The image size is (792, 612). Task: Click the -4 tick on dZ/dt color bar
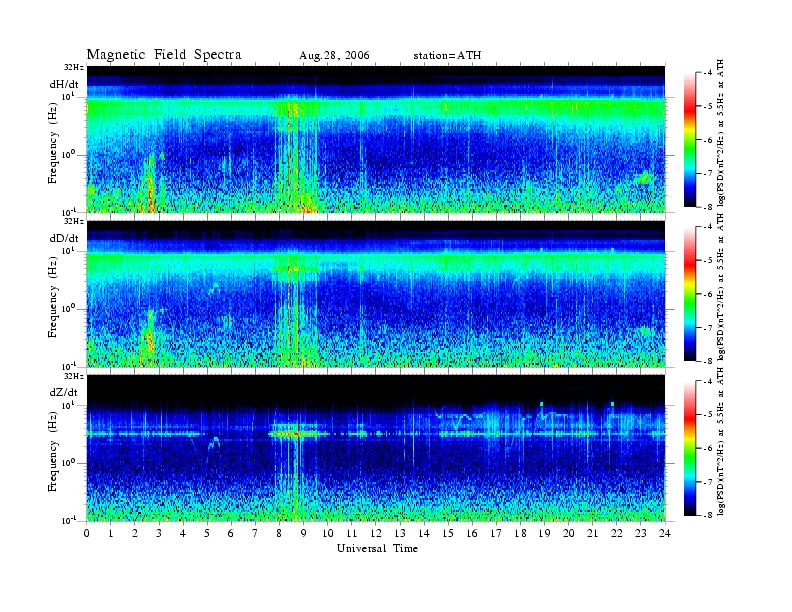click(x=708, y=382)
